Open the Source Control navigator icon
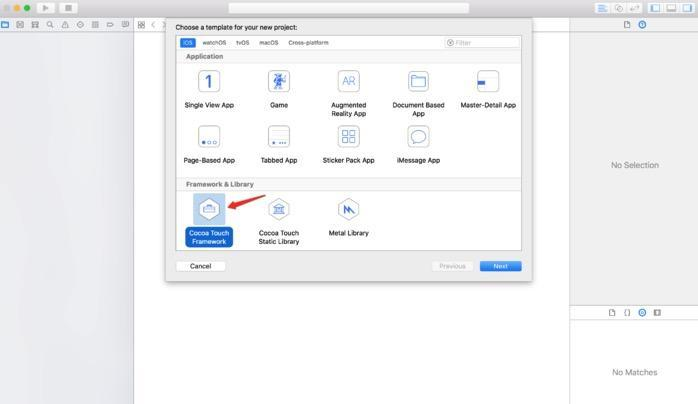This screenshot has width=698, height=404. point(20,25)
